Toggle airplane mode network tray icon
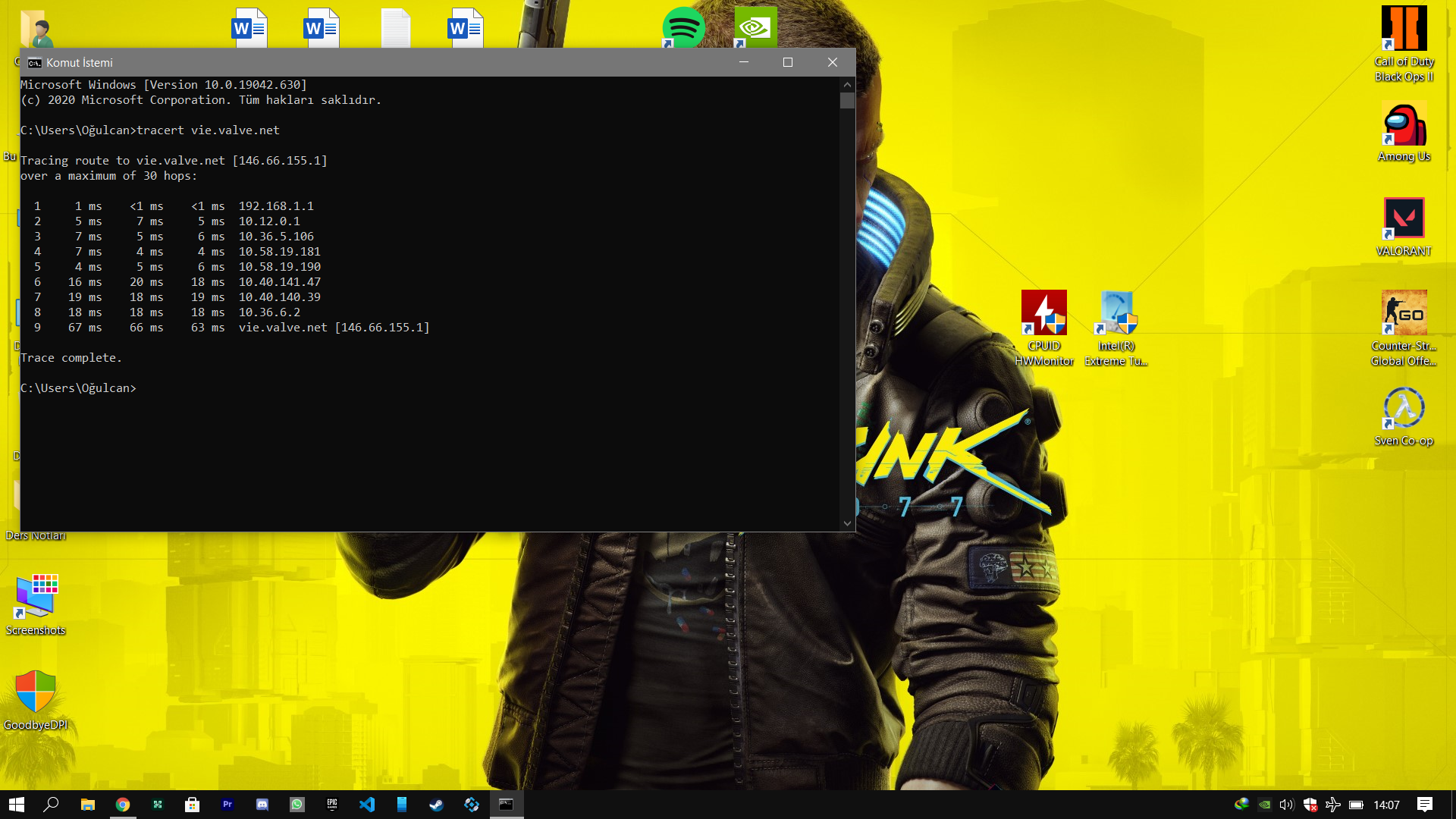The image size is (1456, 819). click(1332, 805)
